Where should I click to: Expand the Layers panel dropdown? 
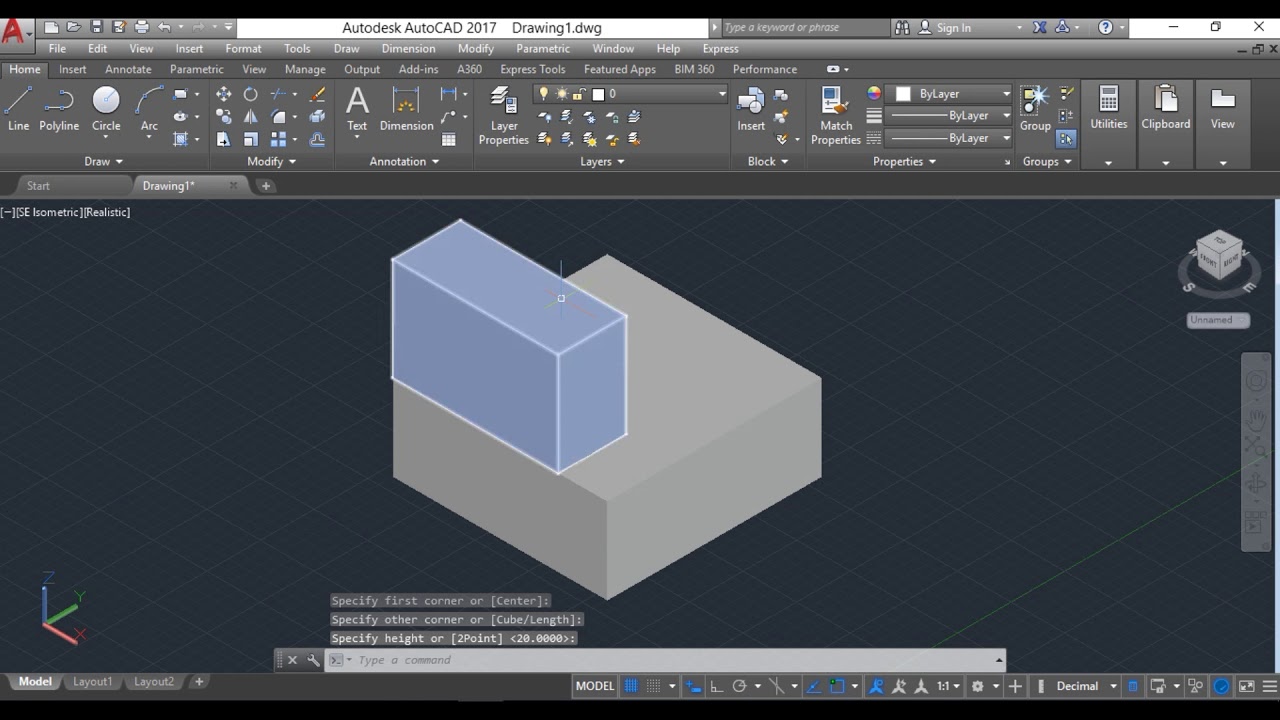click(x=603, y=161)
